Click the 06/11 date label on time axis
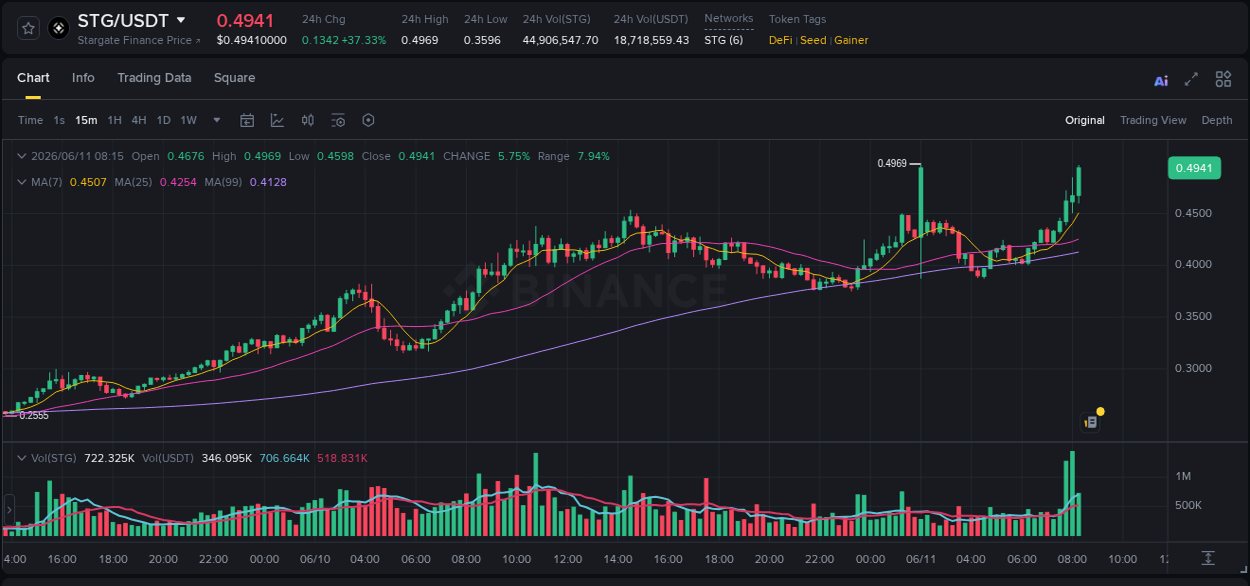Image resolution: width=1250 pixels, height=586 pixels. click(920, 559)
